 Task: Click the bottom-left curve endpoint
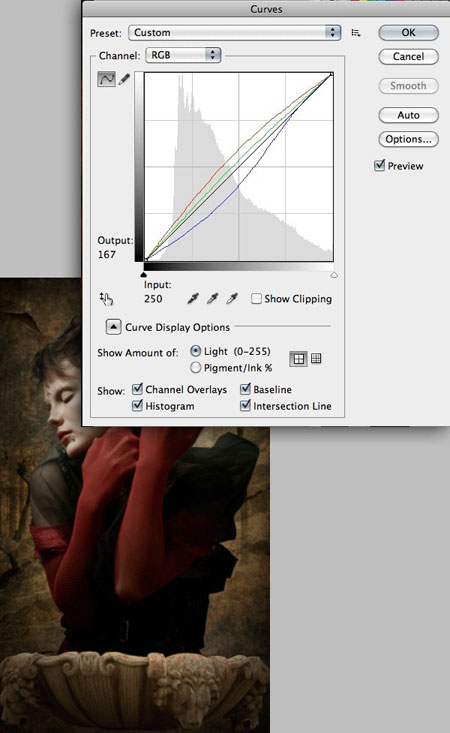[x=146, y=259]
